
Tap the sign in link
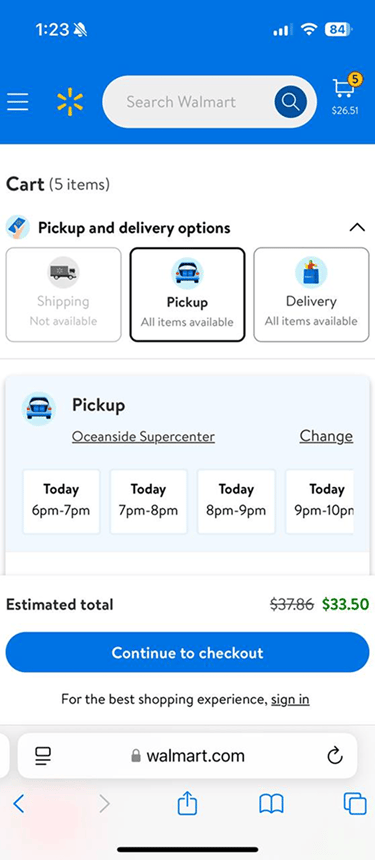point(290,699)
